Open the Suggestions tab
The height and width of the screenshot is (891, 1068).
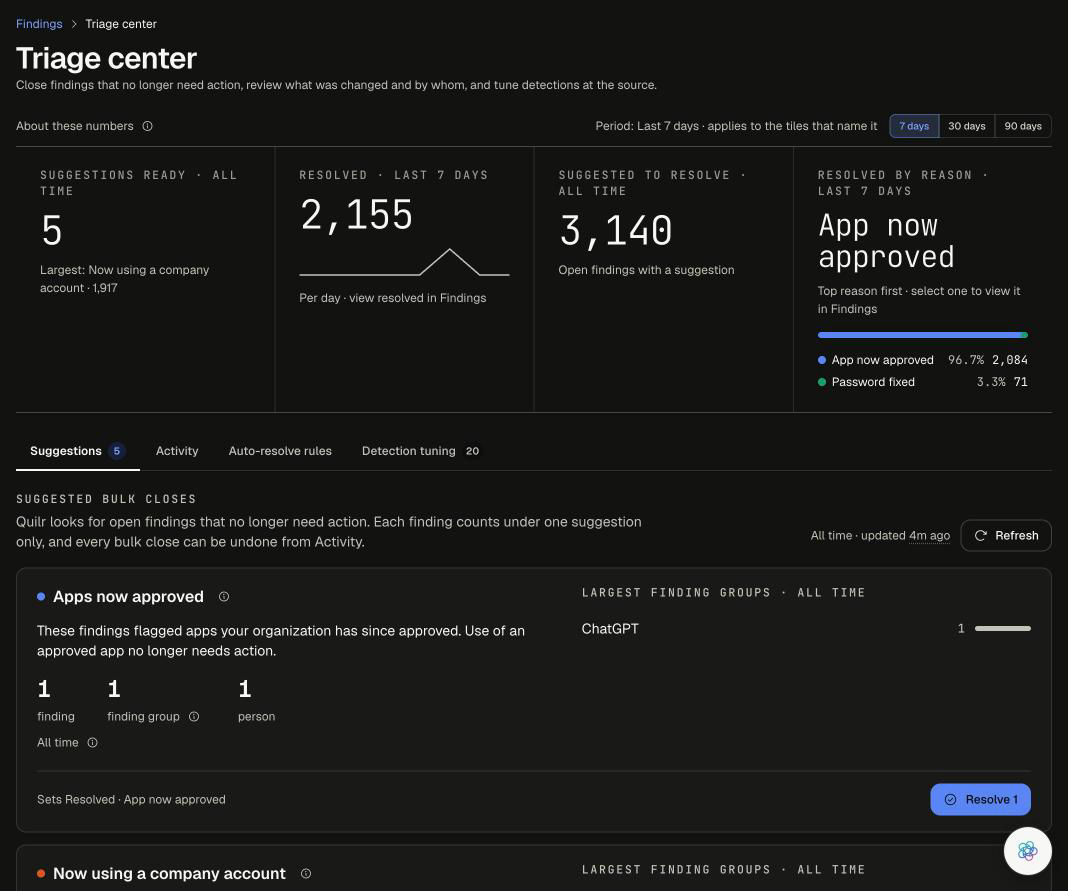[78, 451]
